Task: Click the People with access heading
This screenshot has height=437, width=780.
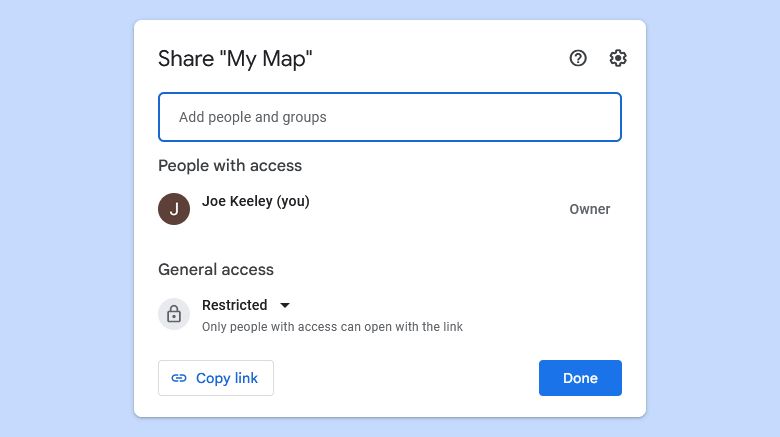Action: (x=230, y=165)
